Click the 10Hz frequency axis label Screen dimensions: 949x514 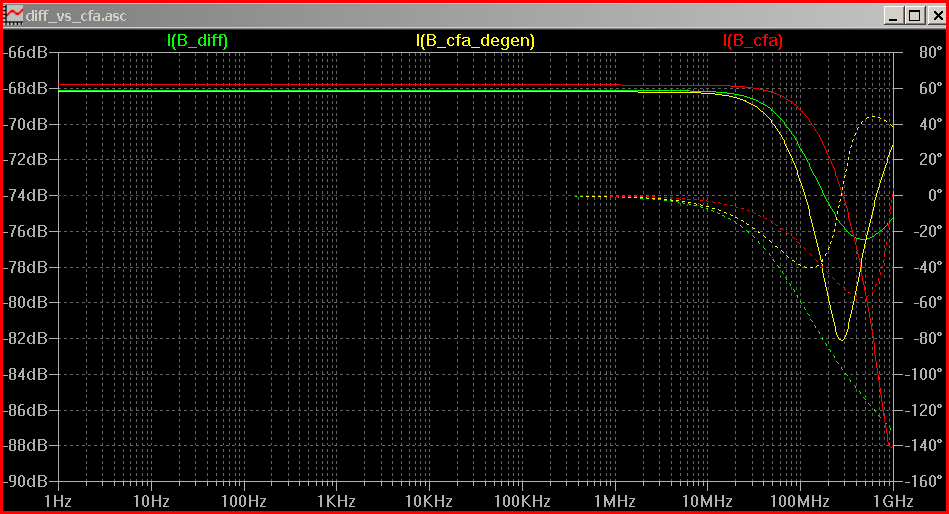(x=151, y=501)
